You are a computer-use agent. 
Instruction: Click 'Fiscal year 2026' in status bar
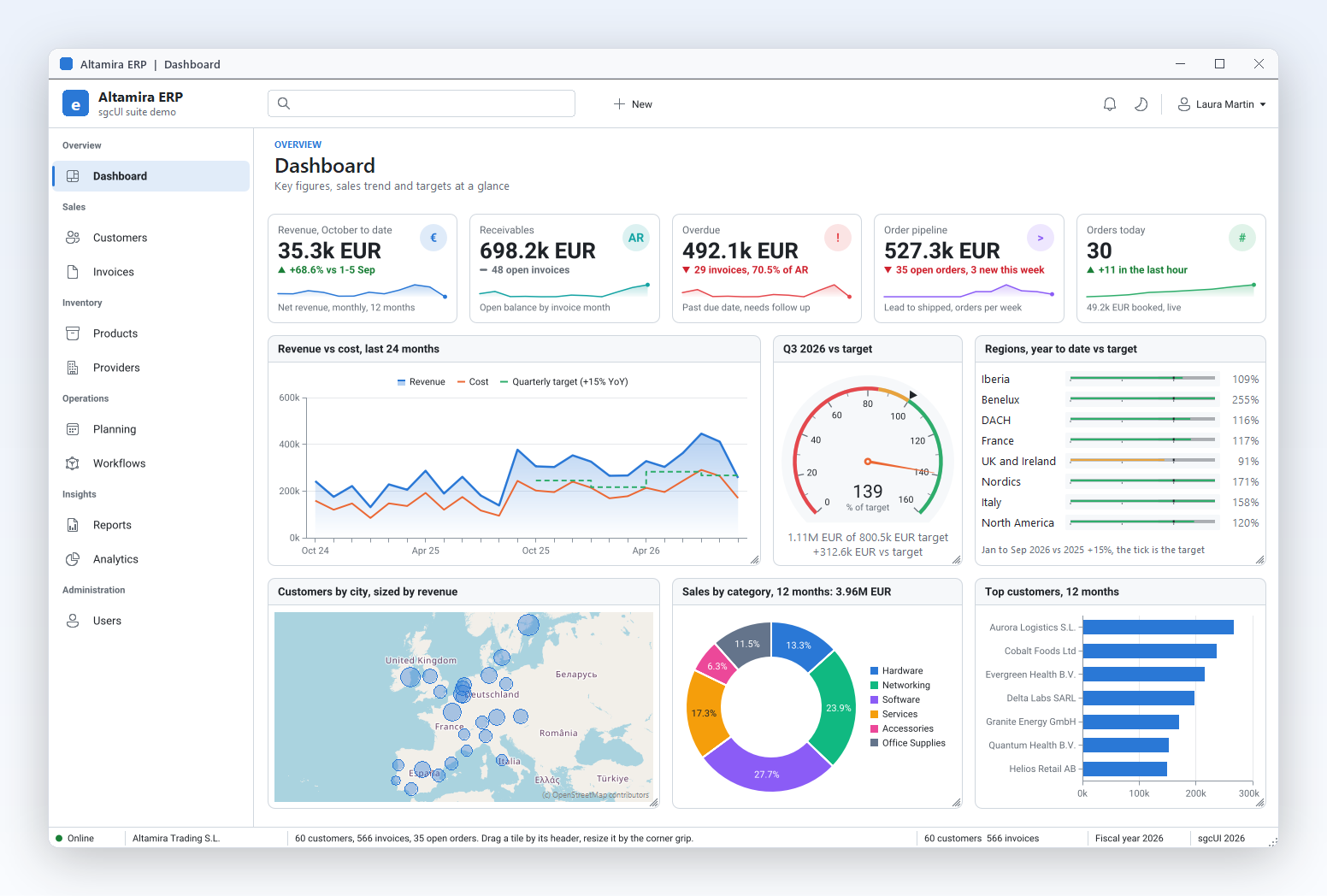[x=1129, y=839]
